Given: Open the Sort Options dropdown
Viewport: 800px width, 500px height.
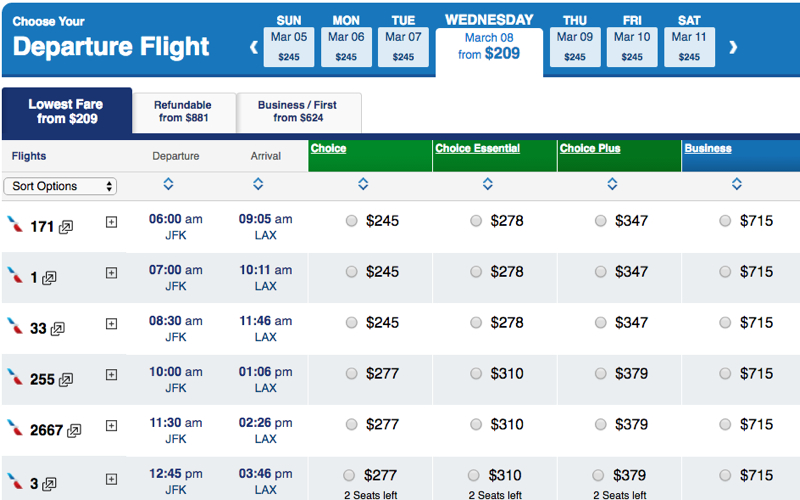Looking at the screenshot, I should pyautogui.click(x=60, y=186).
